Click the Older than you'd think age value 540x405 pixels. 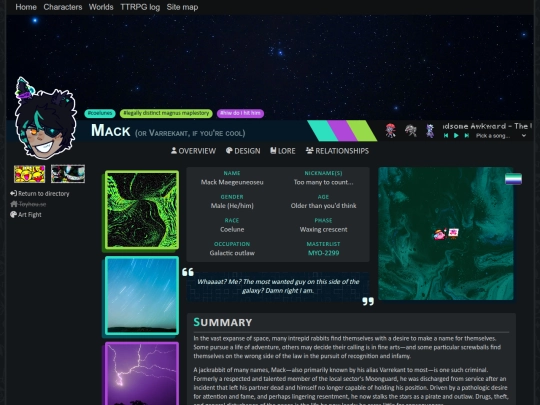pos(323,206)
